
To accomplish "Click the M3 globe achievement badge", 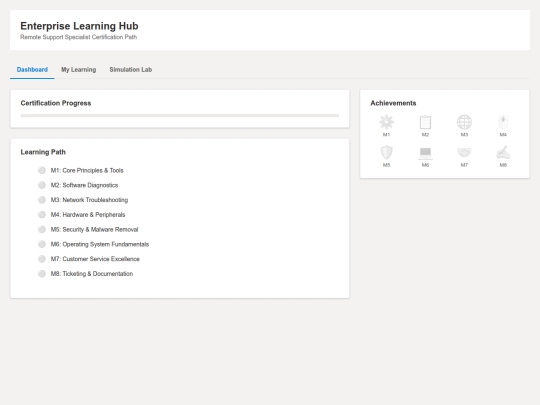I will (464, 122).
